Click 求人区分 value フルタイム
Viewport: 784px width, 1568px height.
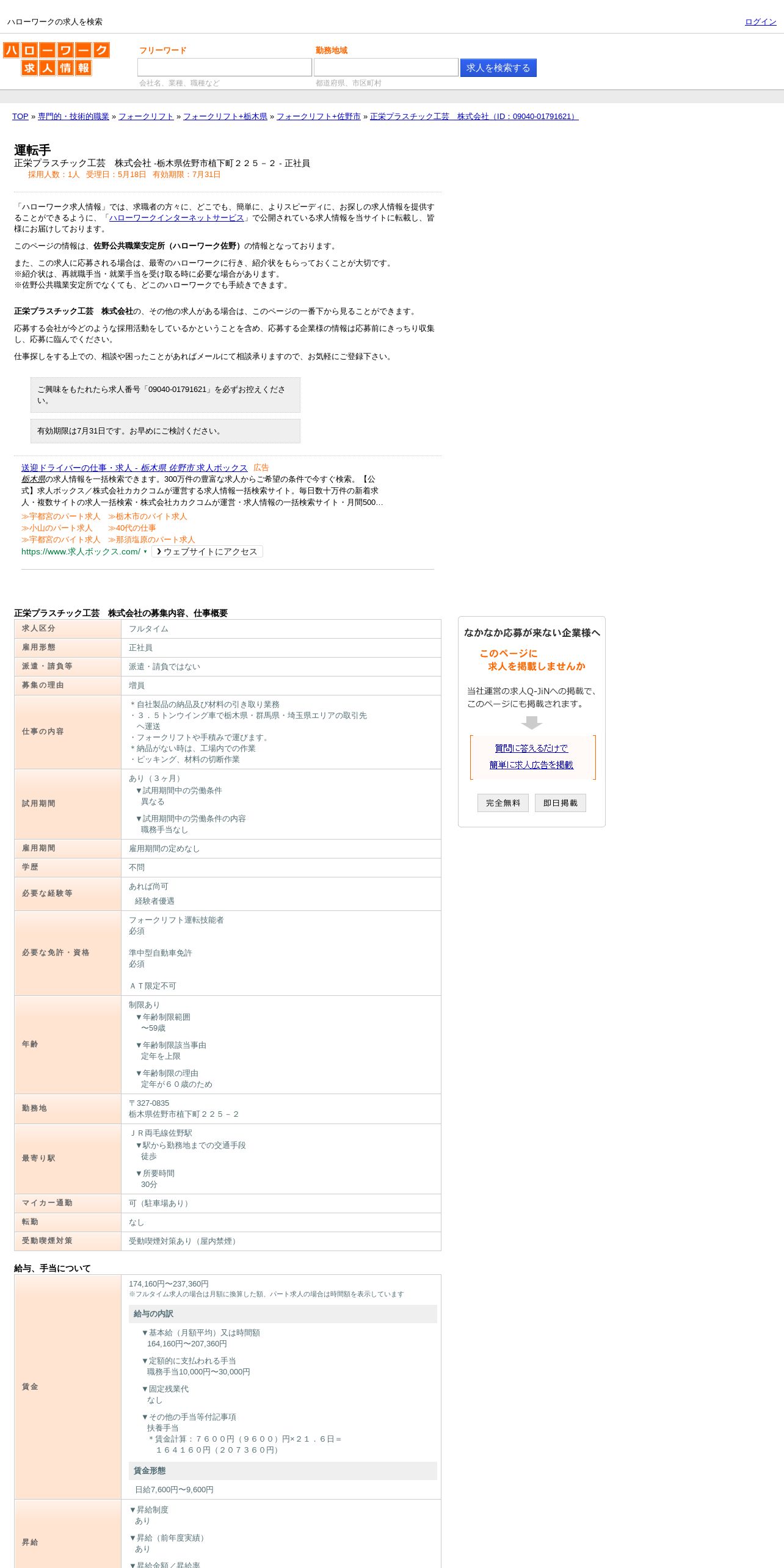148,629
